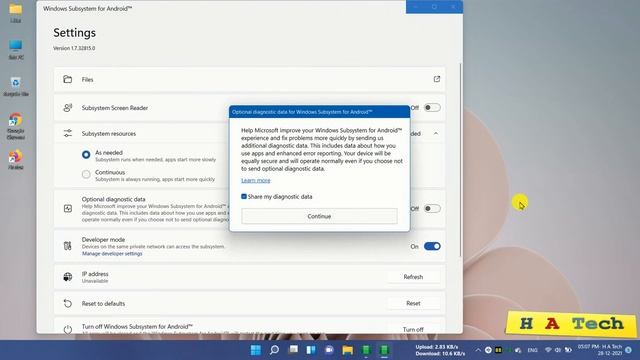Open the Chrome shortcut on the desktop

(16, 126)
